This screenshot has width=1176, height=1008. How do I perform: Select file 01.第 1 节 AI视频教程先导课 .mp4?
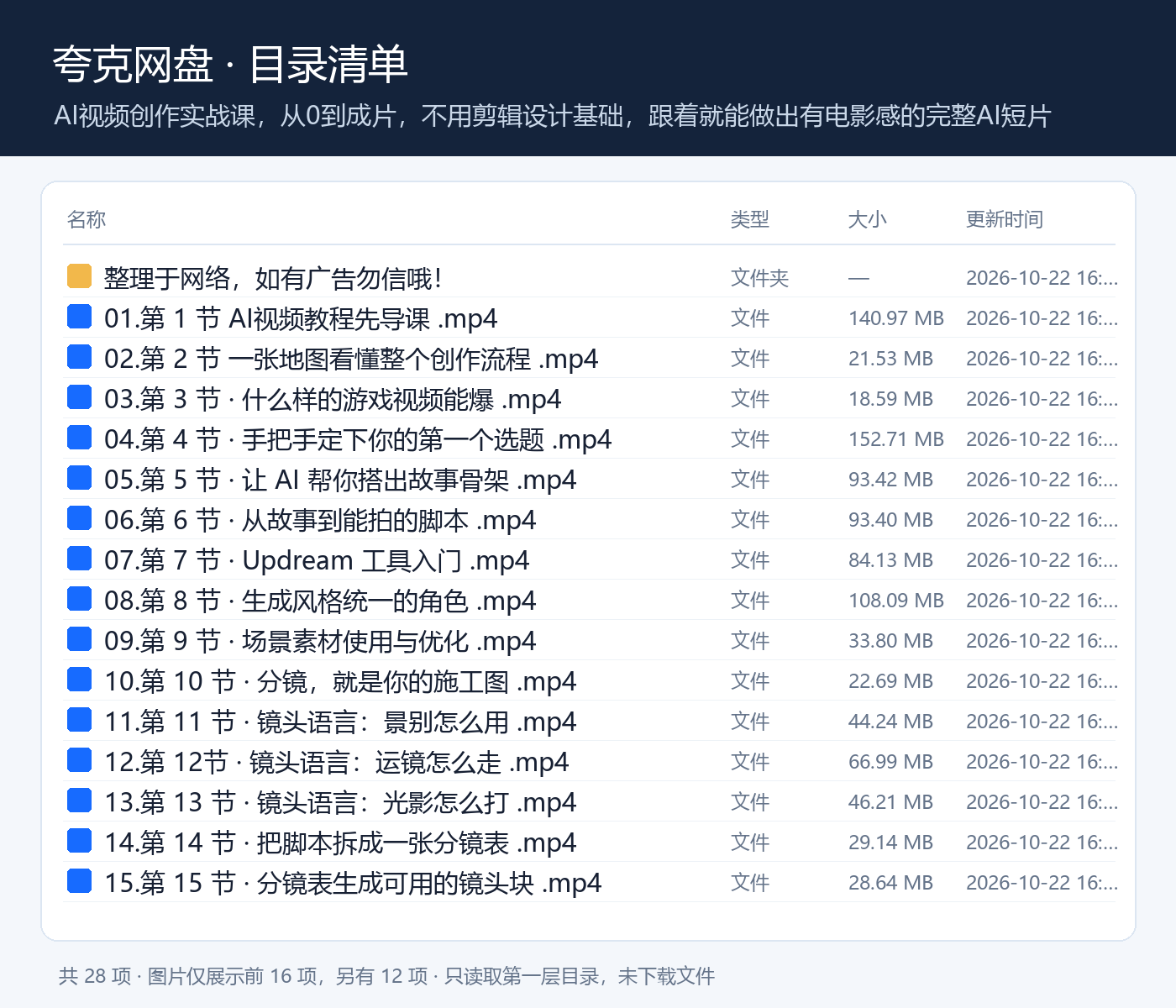(301, 318)
